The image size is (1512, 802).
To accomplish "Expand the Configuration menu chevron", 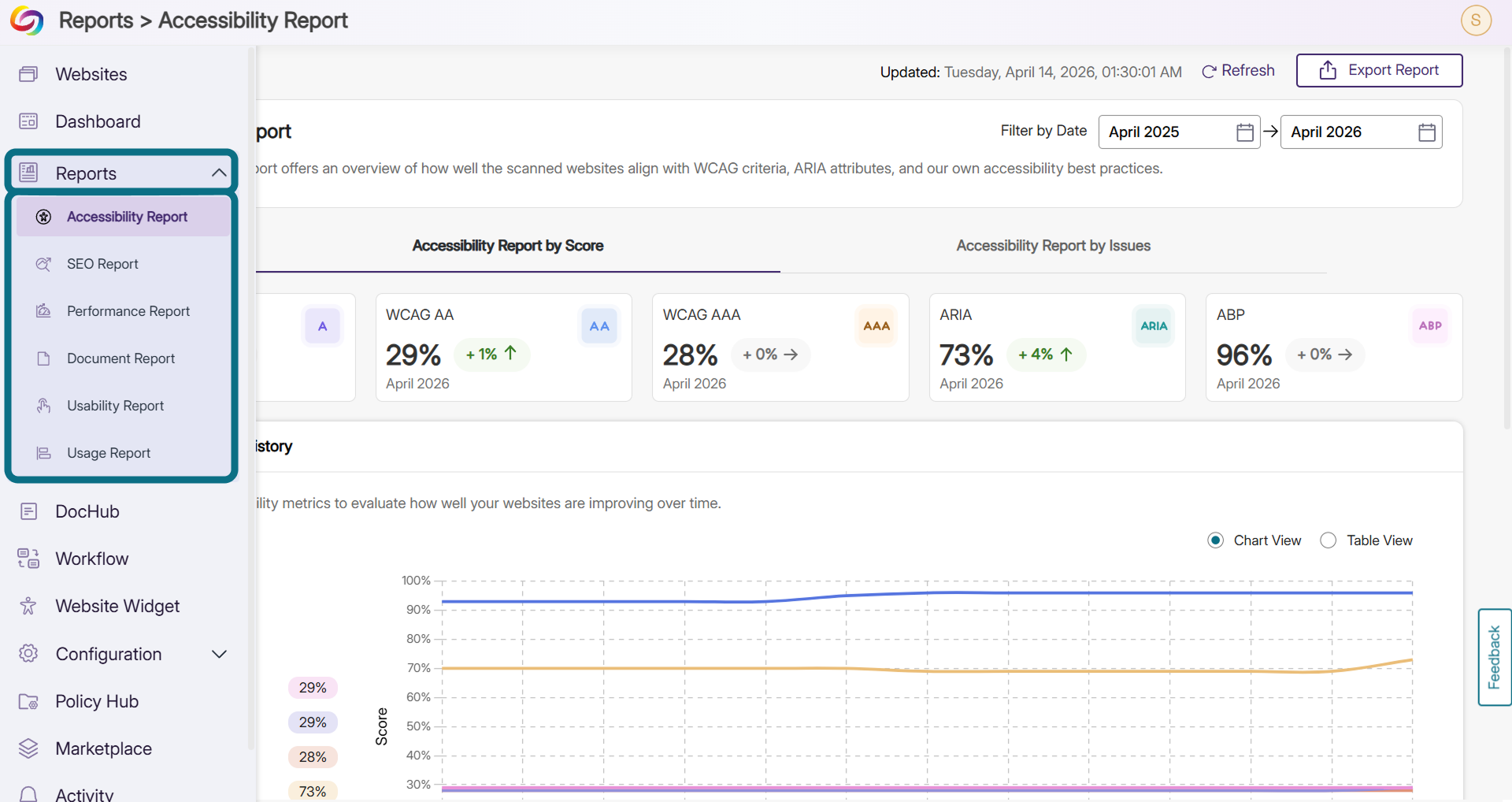I will coord(219,654).
